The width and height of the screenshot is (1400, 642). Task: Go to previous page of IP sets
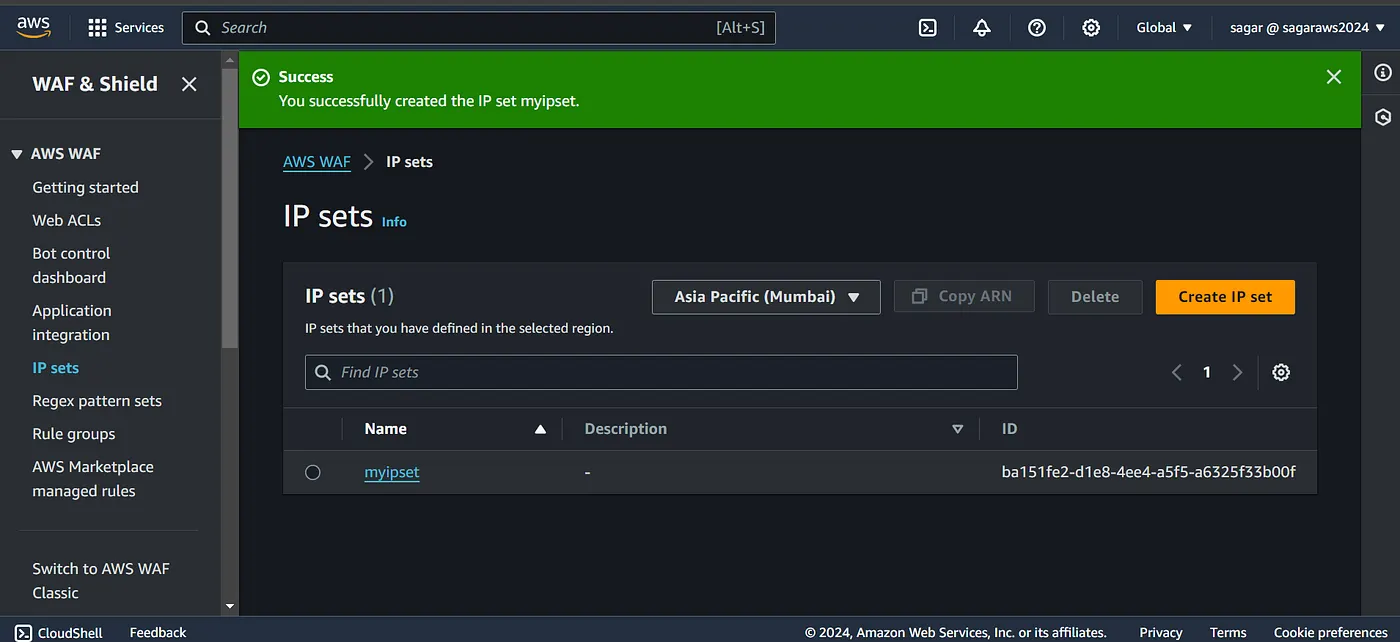1177,372
